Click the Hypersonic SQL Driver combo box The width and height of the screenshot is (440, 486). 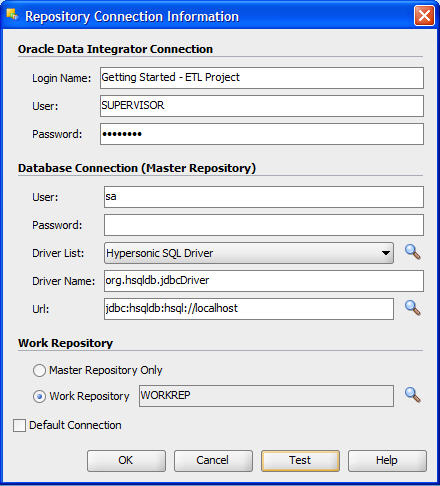tap(249, 253)
